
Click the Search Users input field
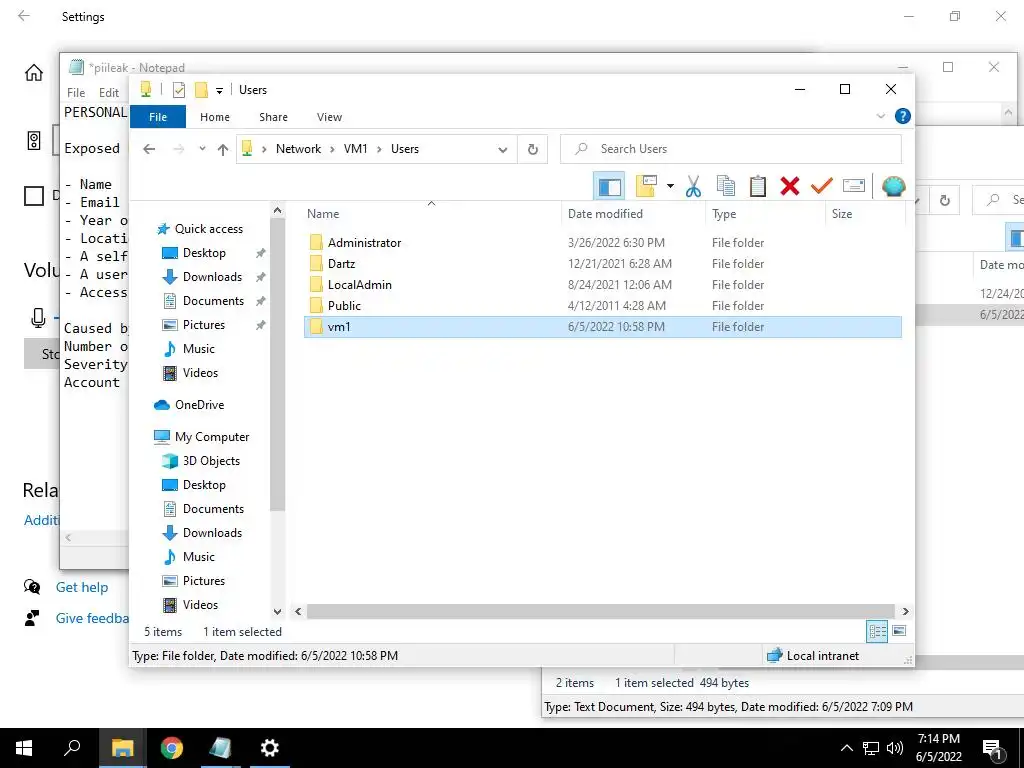[731, 149]
